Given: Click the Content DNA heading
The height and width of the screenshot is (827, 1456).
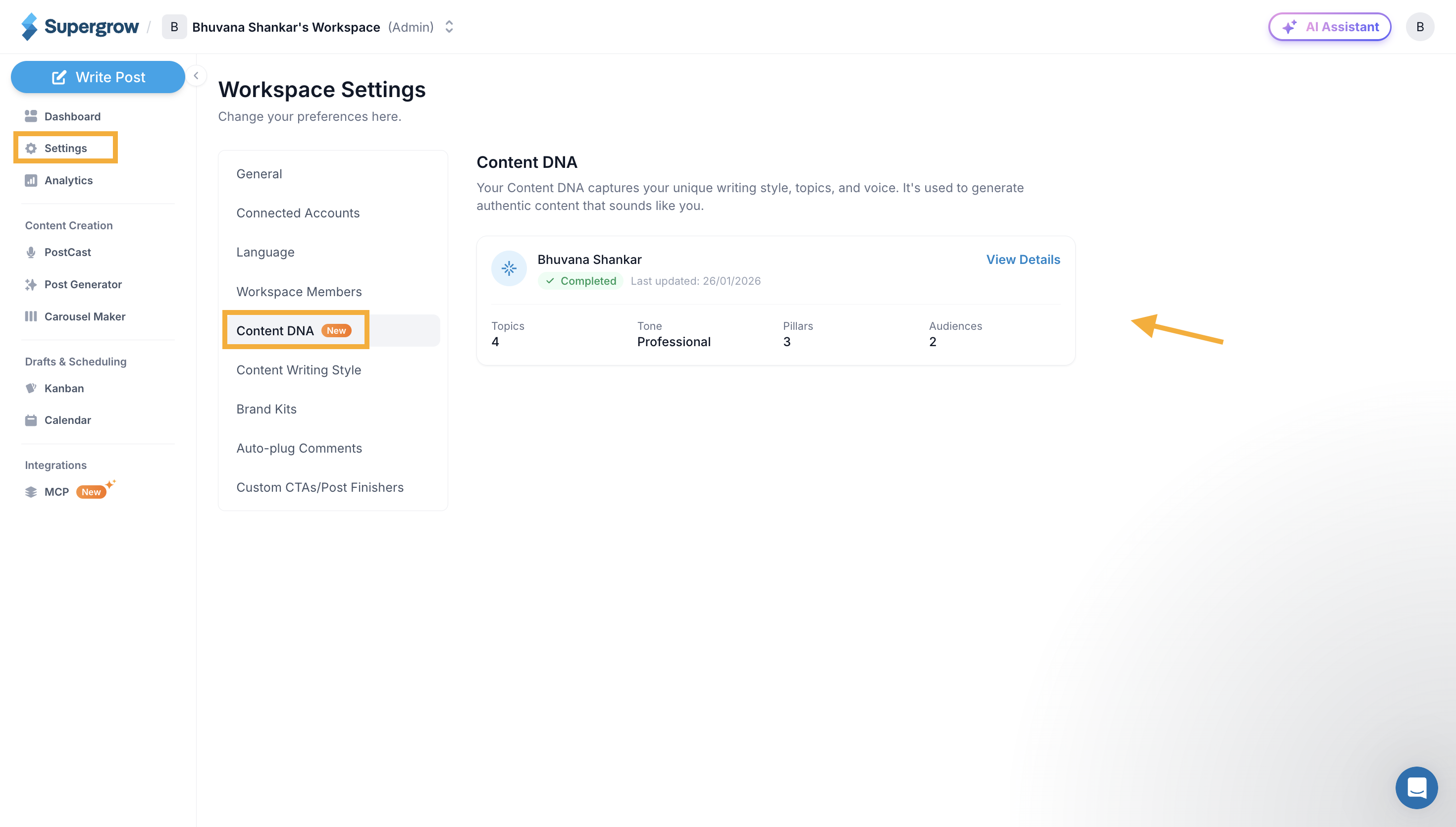Looking at the screenshot, I should point(526,162).
